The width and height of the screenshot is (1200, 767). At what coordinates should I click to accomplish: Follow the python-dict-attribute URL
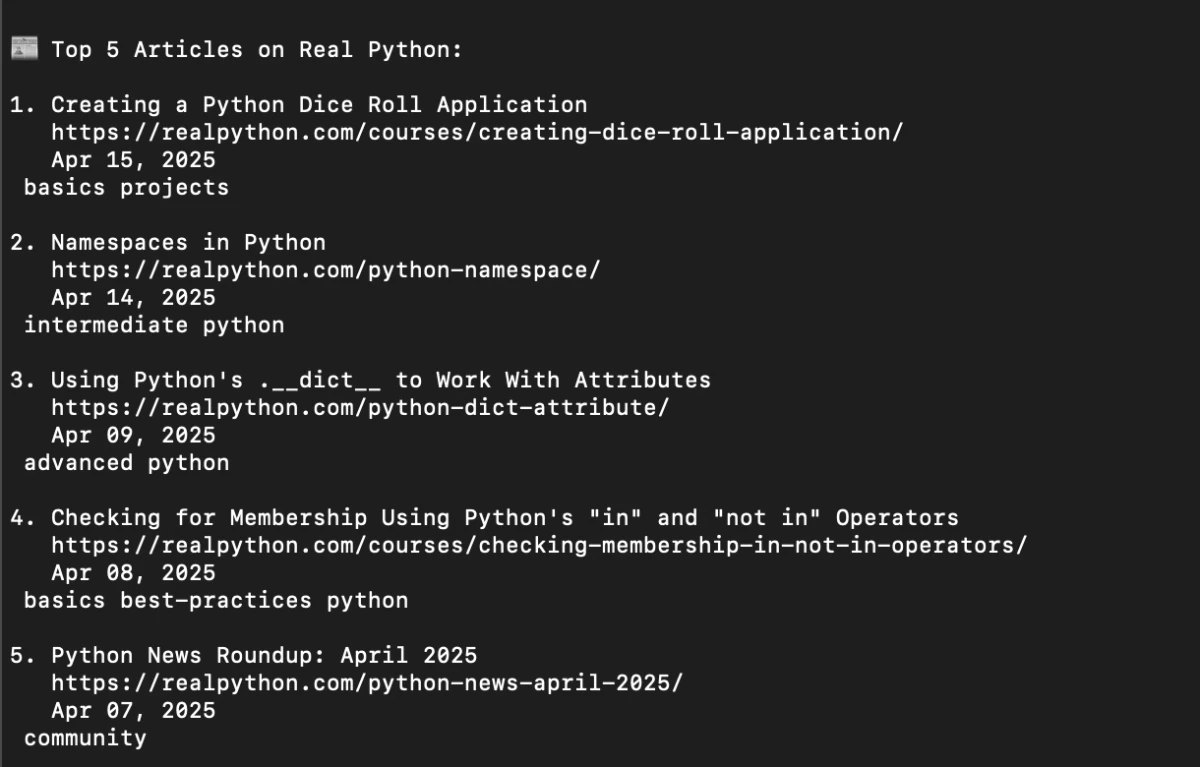pyautogui.click(x=360, y=407)
